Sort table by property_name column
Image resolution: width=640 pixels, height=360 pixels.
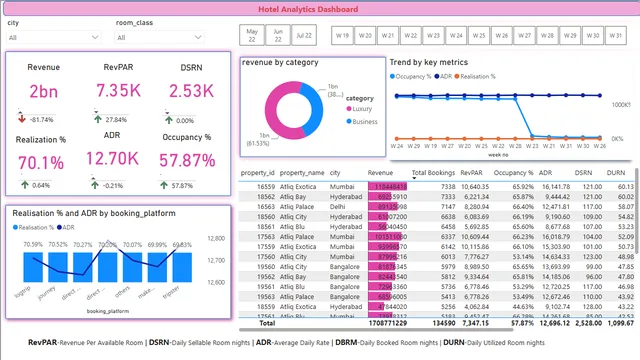[x=302, y=173]
